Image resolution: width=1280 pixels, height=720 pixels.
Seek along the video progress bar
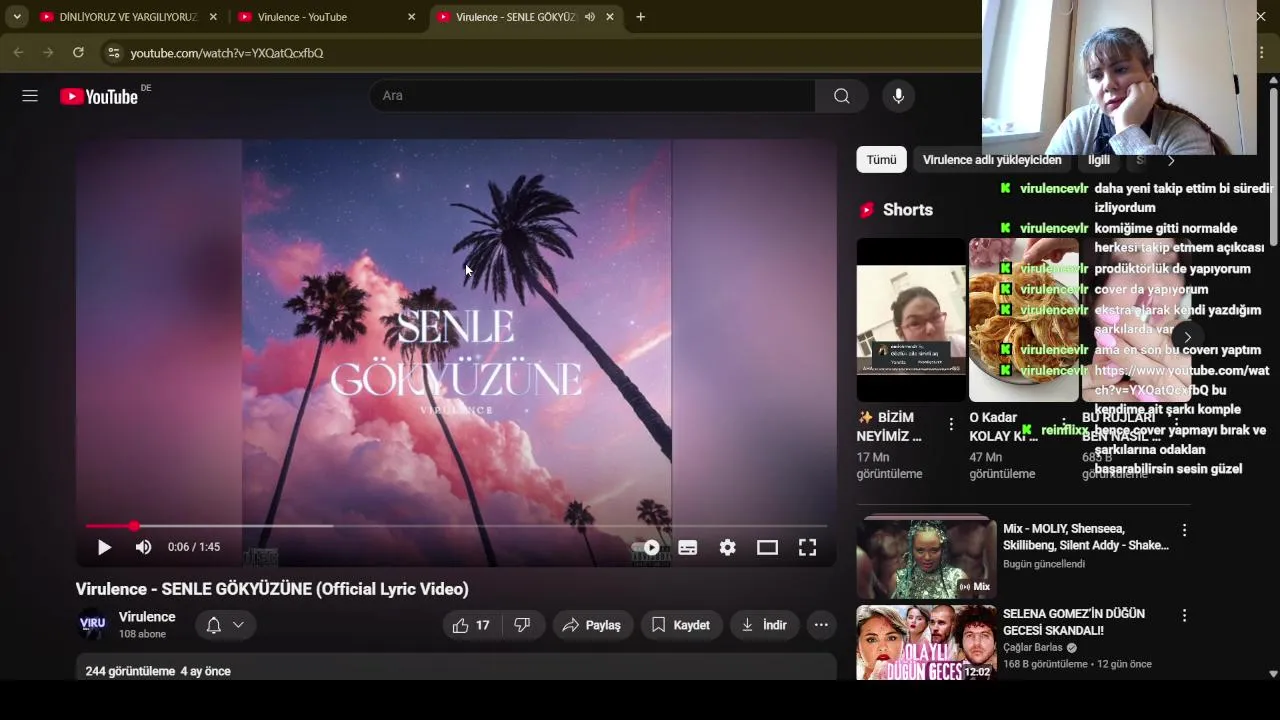point(456,526)
